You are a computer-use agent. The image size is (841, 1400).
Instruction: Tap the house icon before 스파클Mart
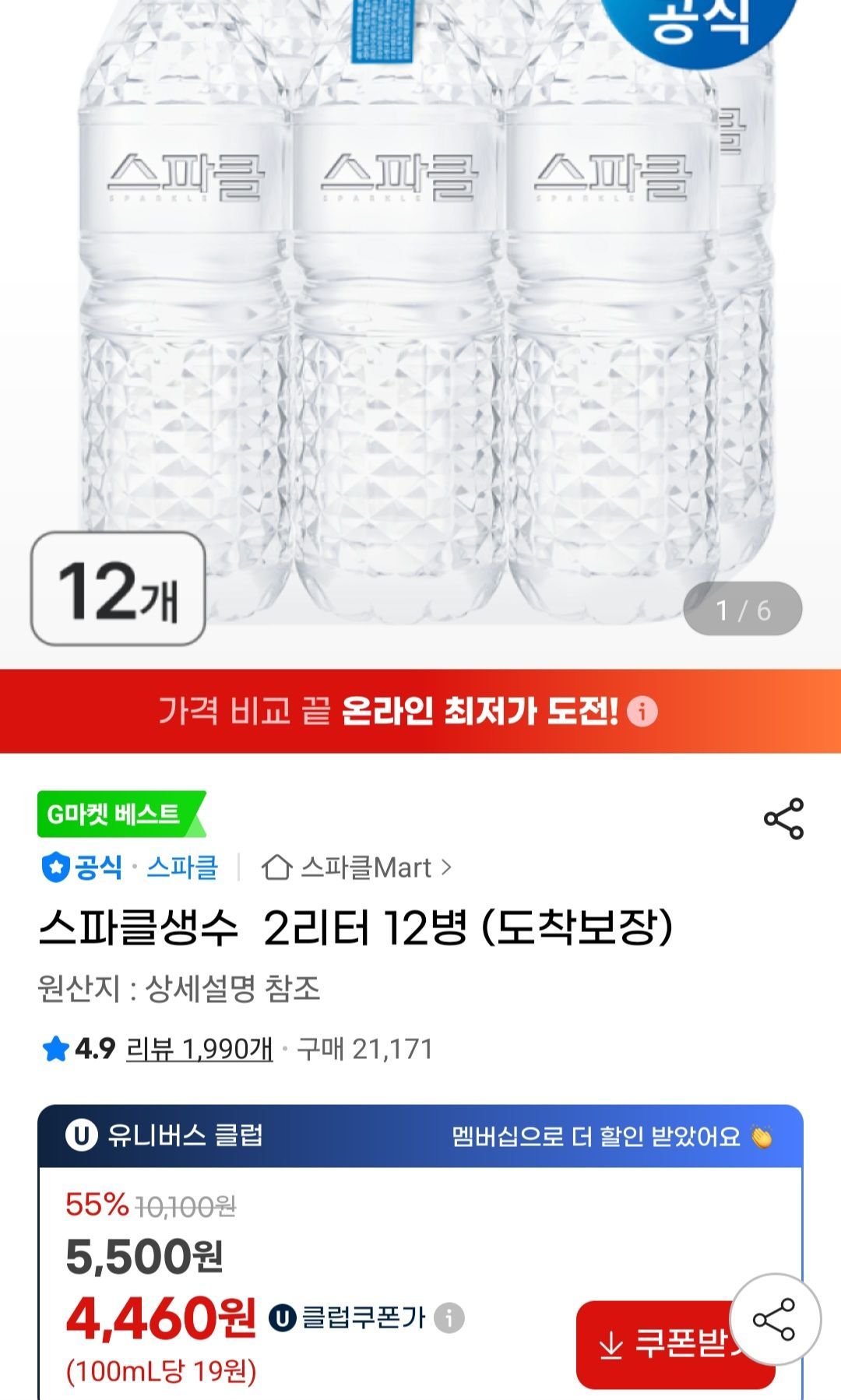[x=276, y=867]
